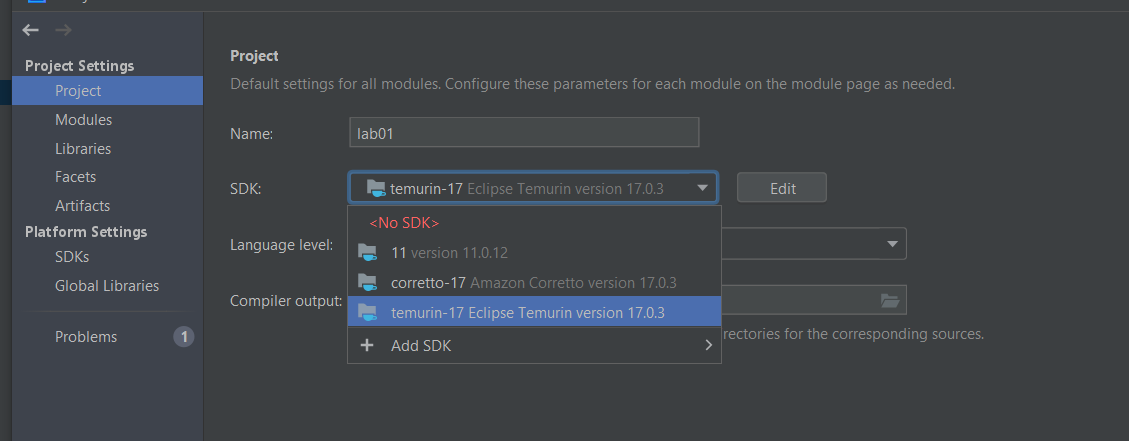Click the Problems count badge

point(184,337)
